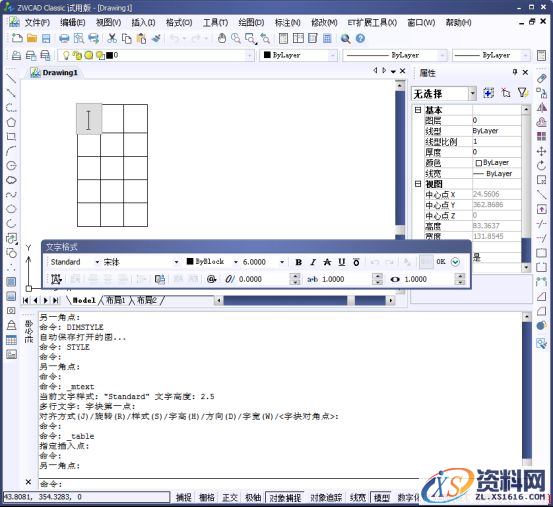This screenshot has height=507, width=553.
Task: Toggle 正交 ortho mode in status bar
Action: coord(230,497)
